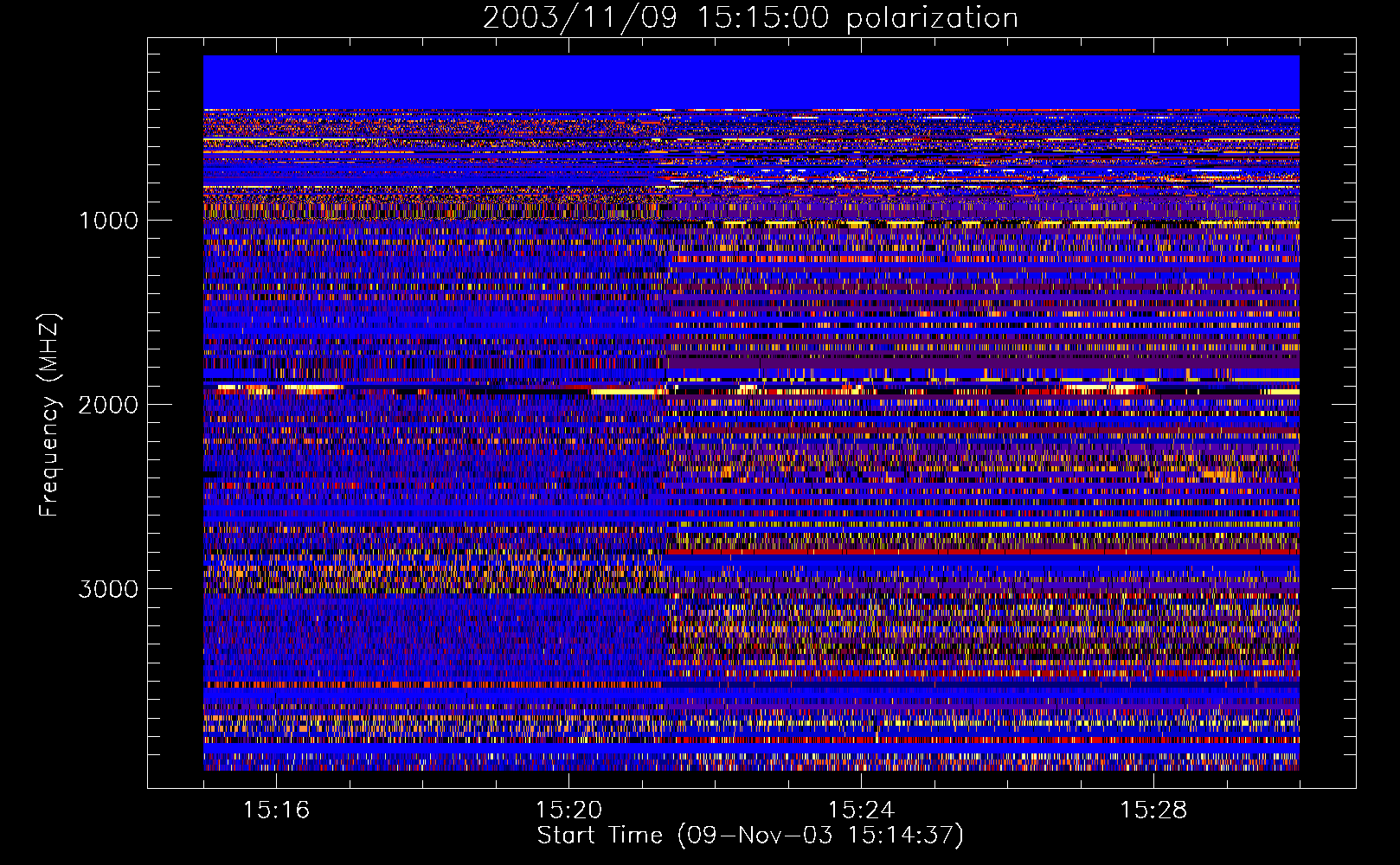Select the 3000 frequency axis label
This screenshot has height=865, width=1400.
pyautogui.click(x=108, y=589)
